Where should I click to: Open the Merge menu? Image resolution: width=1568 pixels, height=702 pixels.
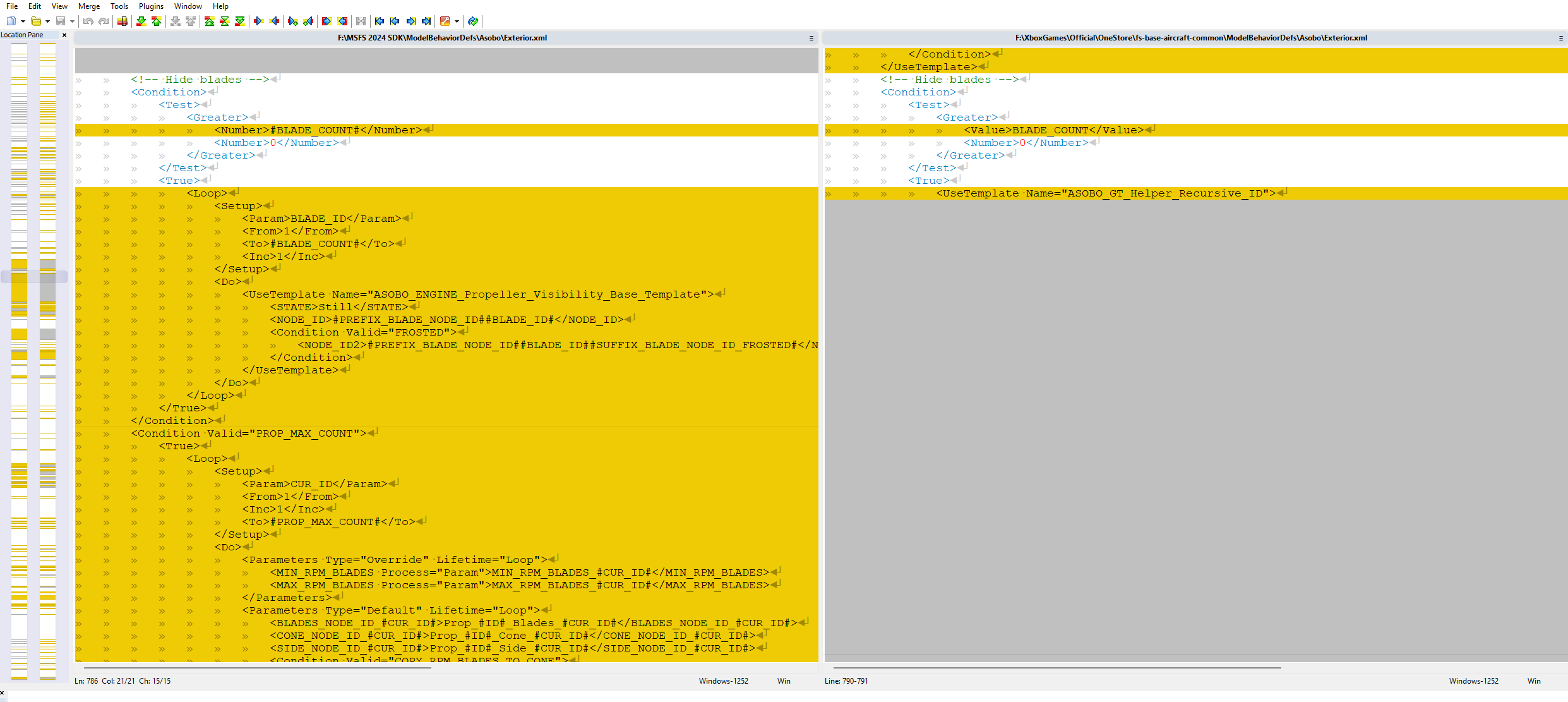[x=89, y=6]
